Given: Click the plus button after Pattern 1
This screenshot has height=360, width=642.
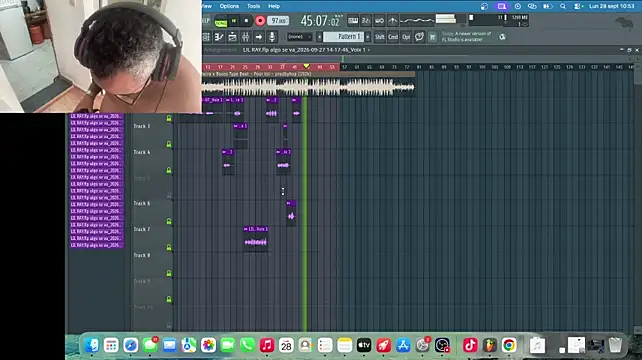Looking at the screenshot, I should point(368,37).
